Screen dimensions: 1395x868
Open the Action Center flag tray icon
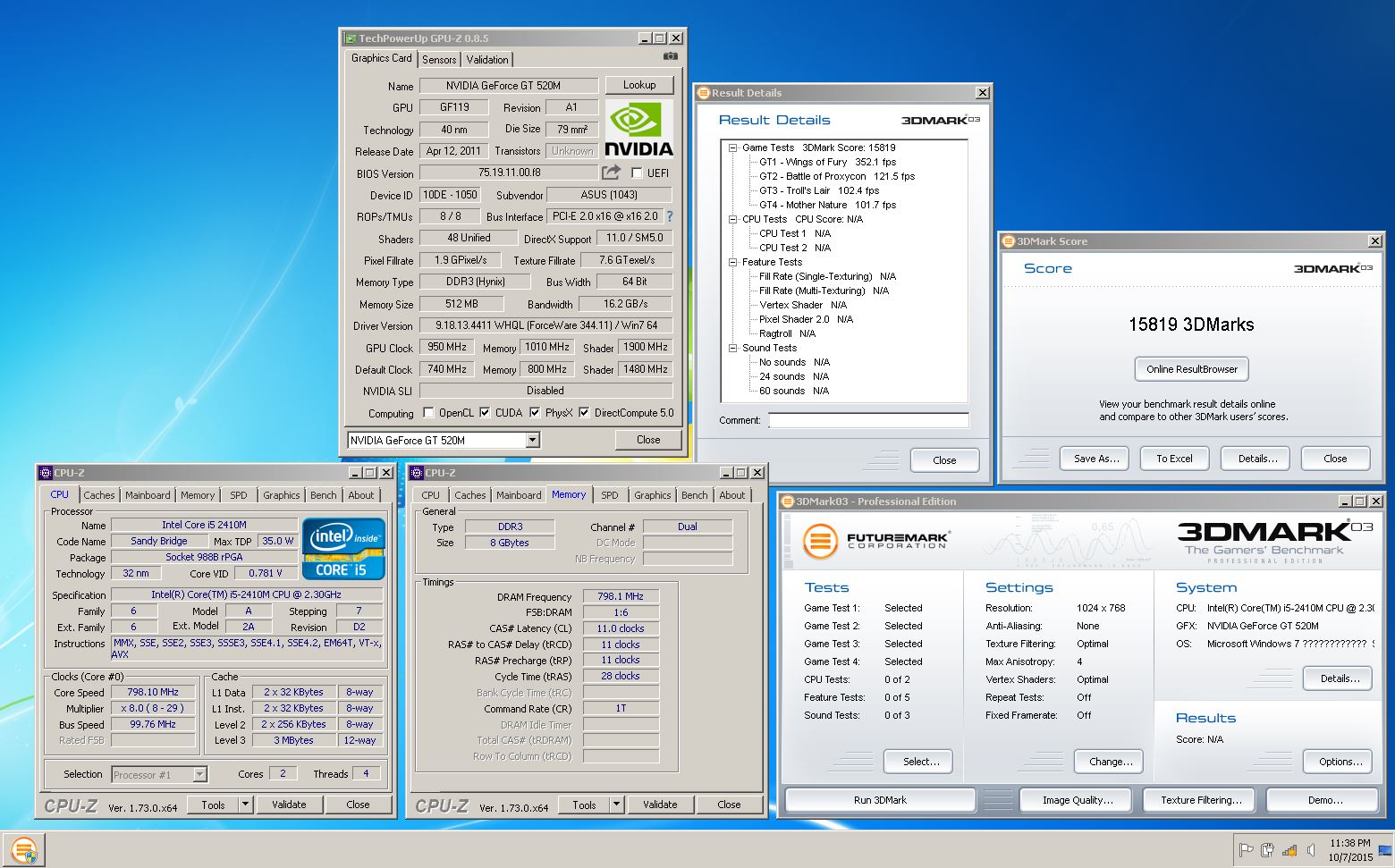pyautogui.click(x=1246, y=850)
